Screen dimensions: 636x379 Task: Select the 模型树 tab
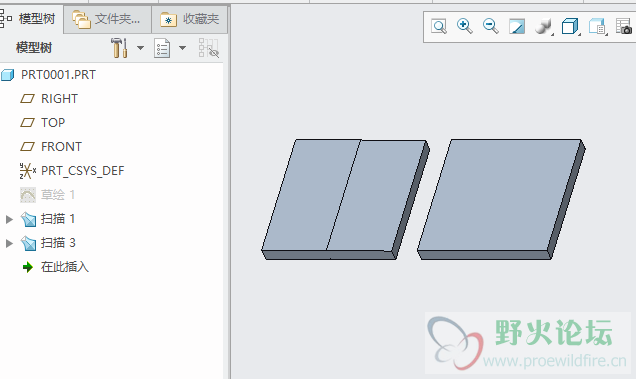click(31, 19)
